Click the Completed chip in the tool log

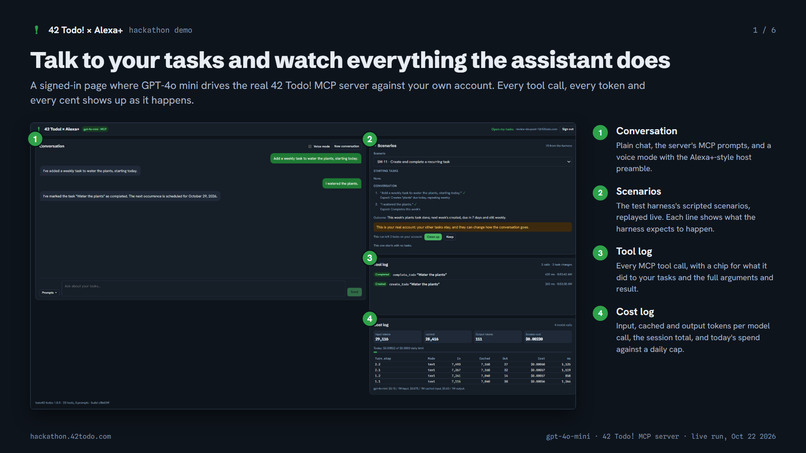pyautogui.click(x=382, y=275)
